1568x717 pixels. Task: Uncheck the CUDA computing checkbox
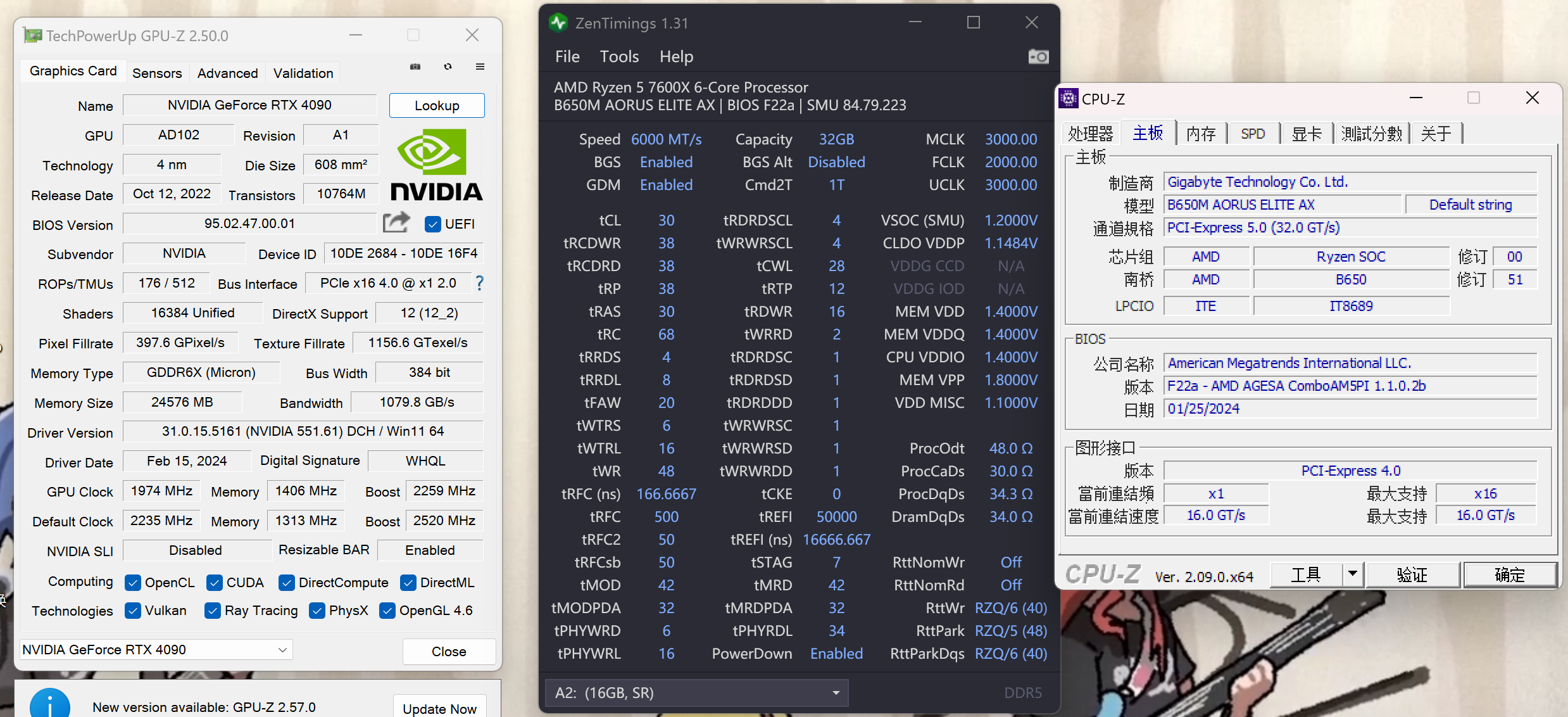click(x=213, y=582)
